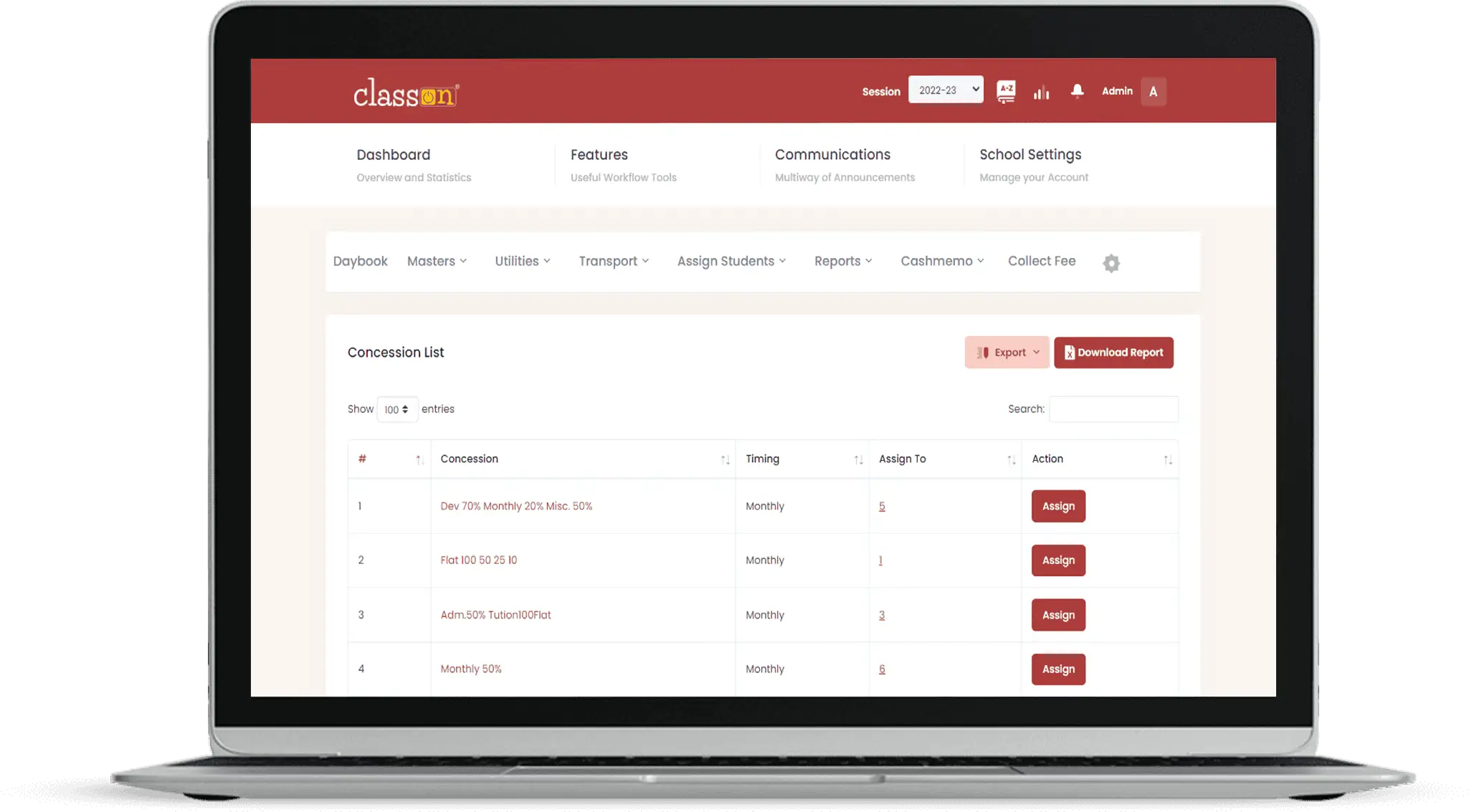
Task: Click Assign To link for Flat 100 50 25 10
Action: (880, 560)
